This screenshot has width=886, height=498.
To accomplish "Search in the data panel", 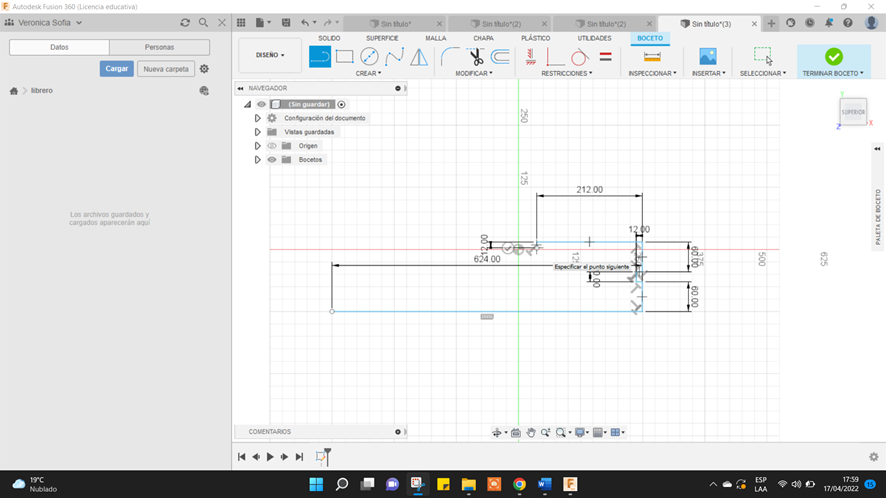I will 203,23.
